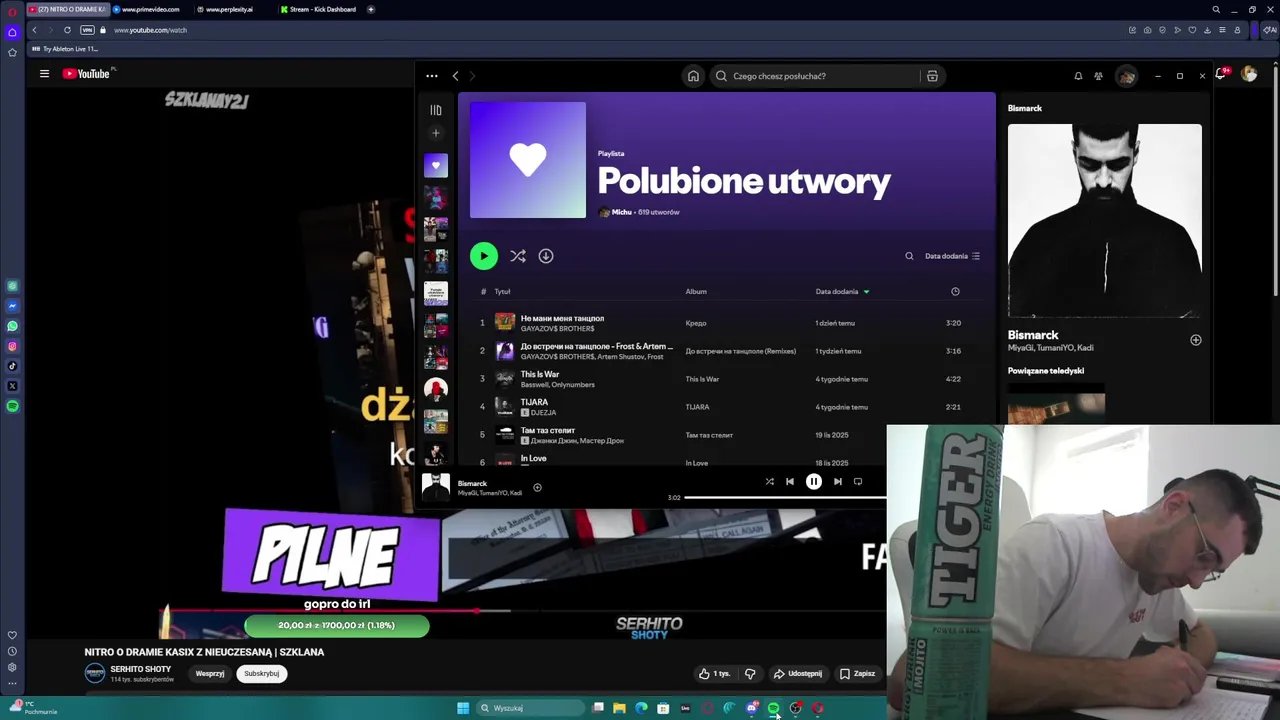
Task: Open Bismarck album art in Now Playing panel
Action: (x=1105, y=221)
